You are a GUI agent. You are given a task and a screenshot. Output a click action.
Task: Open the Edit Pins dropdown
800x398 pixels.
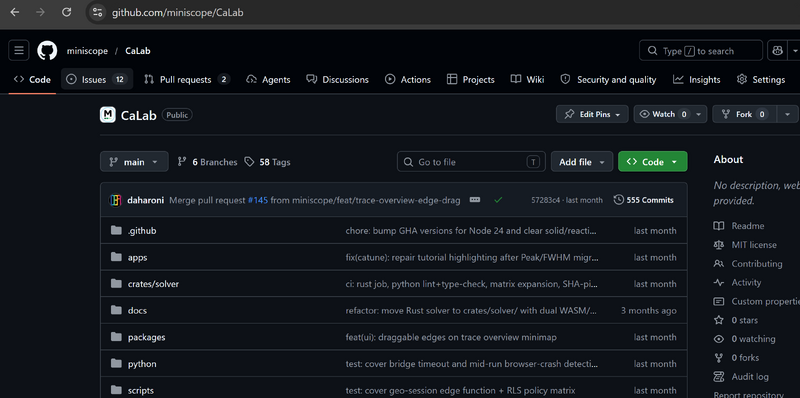pyautogui.click(x=591, y=114)
